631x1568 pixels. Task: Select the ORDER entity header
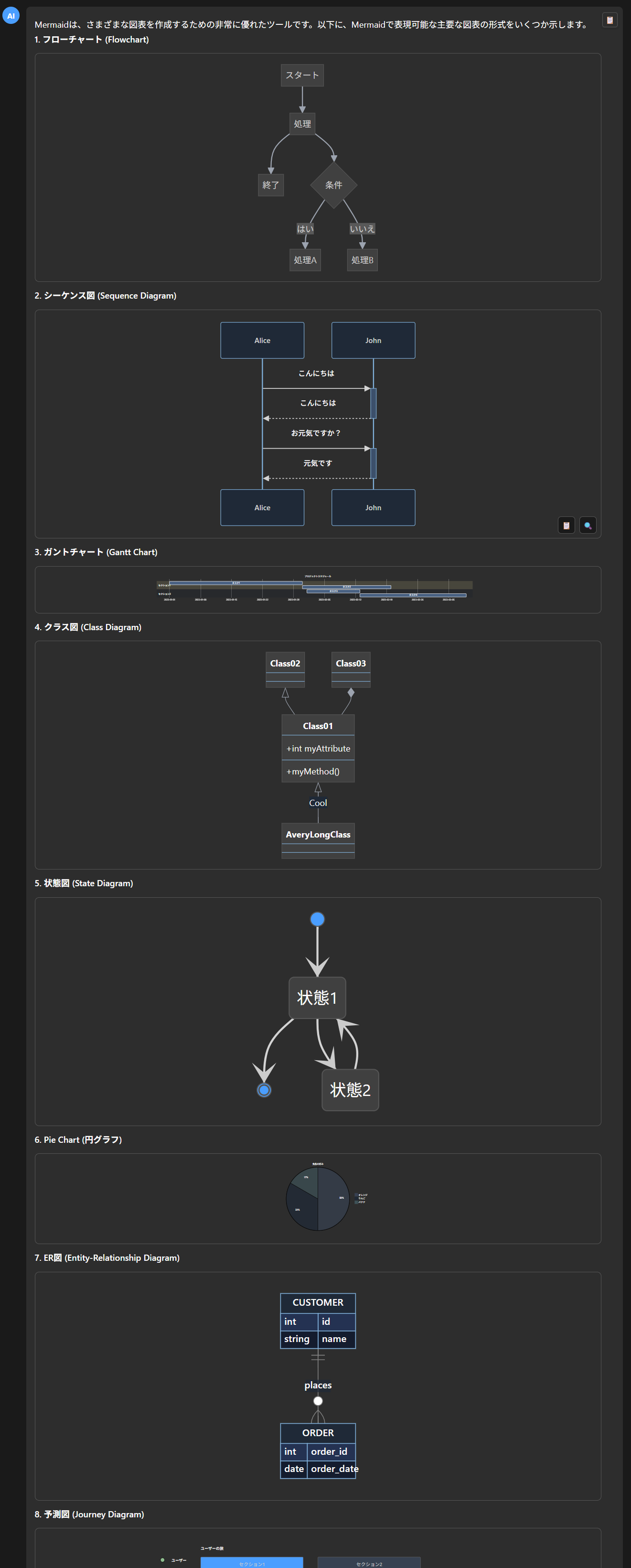tap(318, 1432)
